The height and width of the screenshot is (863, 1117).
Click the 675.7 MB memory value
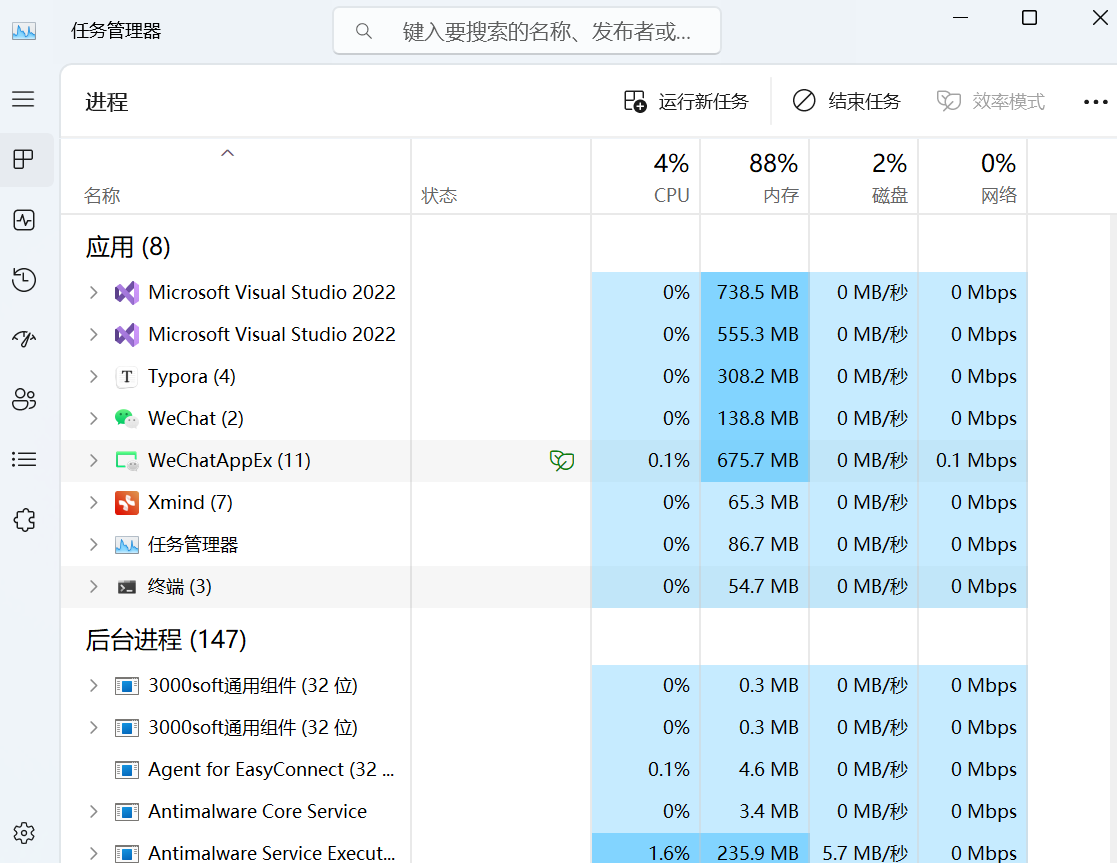(757, 460)
